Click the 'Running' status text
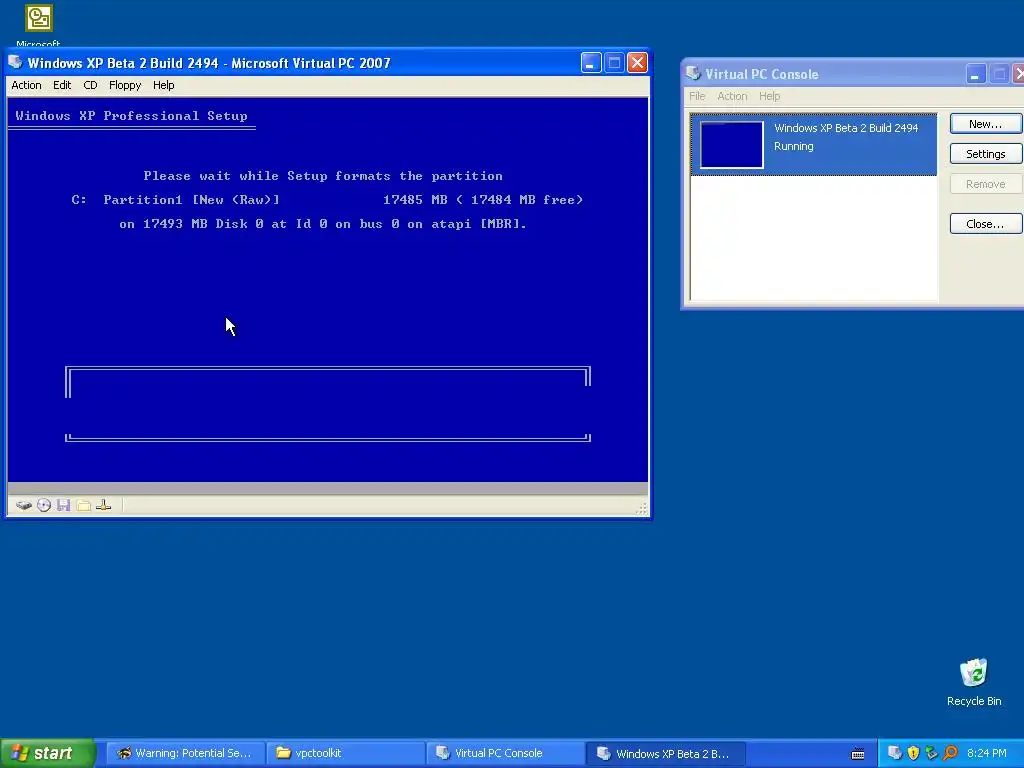This screenshot has width=1024, height=768. pos(793,146)
